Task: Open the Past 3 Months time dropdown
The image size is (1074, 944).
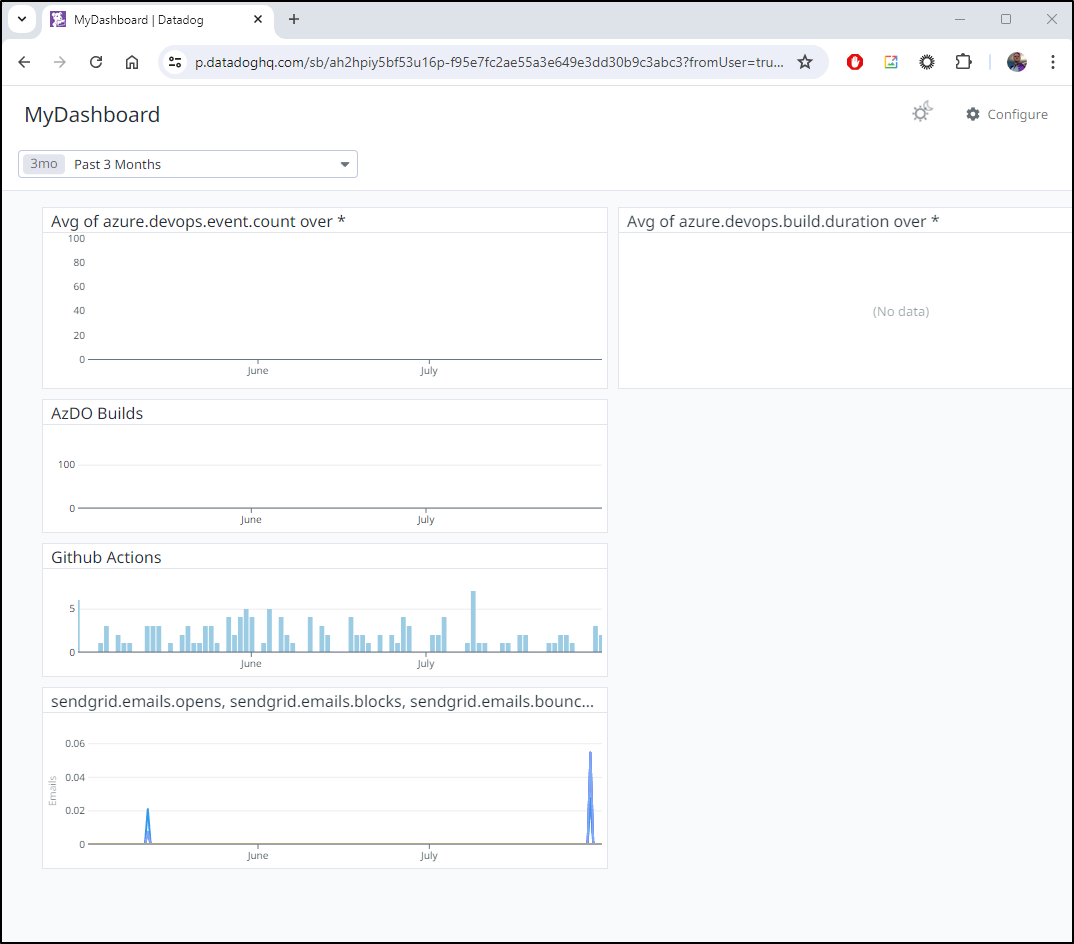Action: coord(188,164)
